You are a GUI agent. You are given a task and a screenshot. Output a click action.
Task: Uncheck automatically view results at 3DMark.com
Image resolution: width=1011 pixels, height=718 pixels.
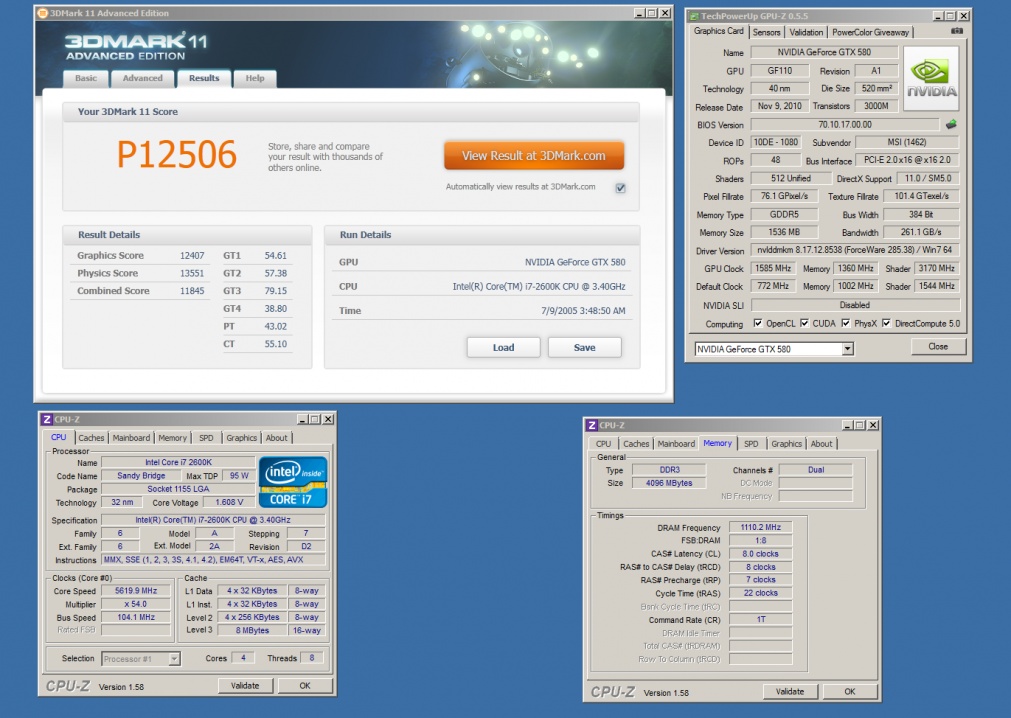(621, 187)
